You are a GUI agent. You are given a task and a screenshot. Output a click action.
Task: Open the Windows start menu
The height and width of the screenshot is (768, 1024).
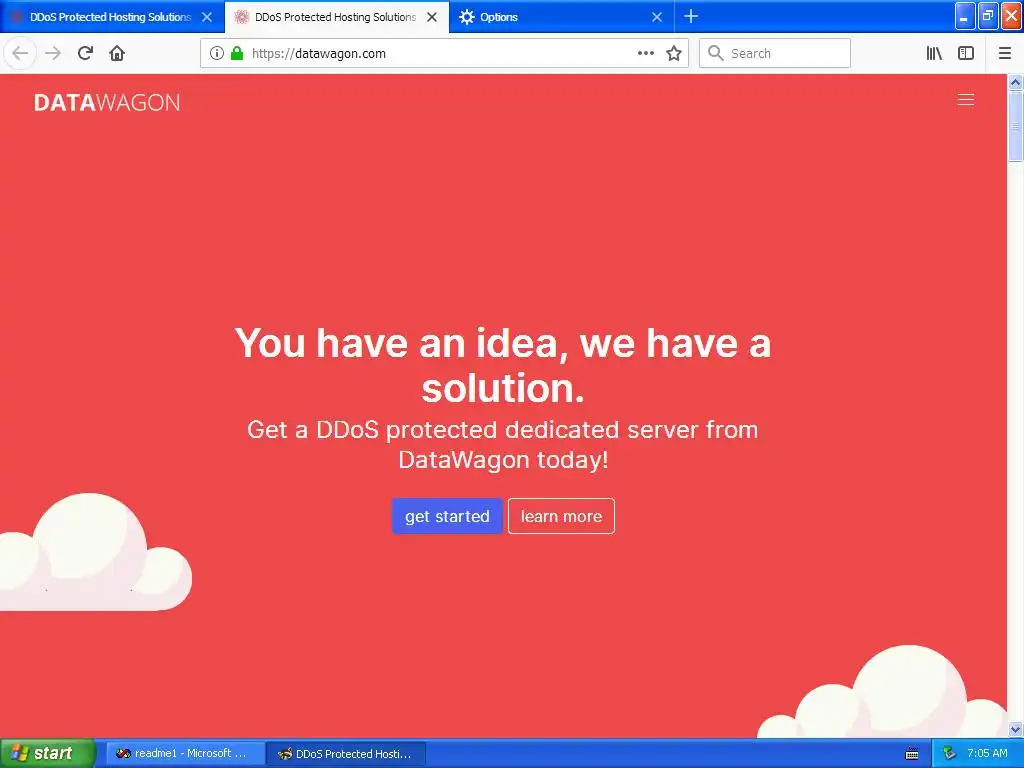48,753
